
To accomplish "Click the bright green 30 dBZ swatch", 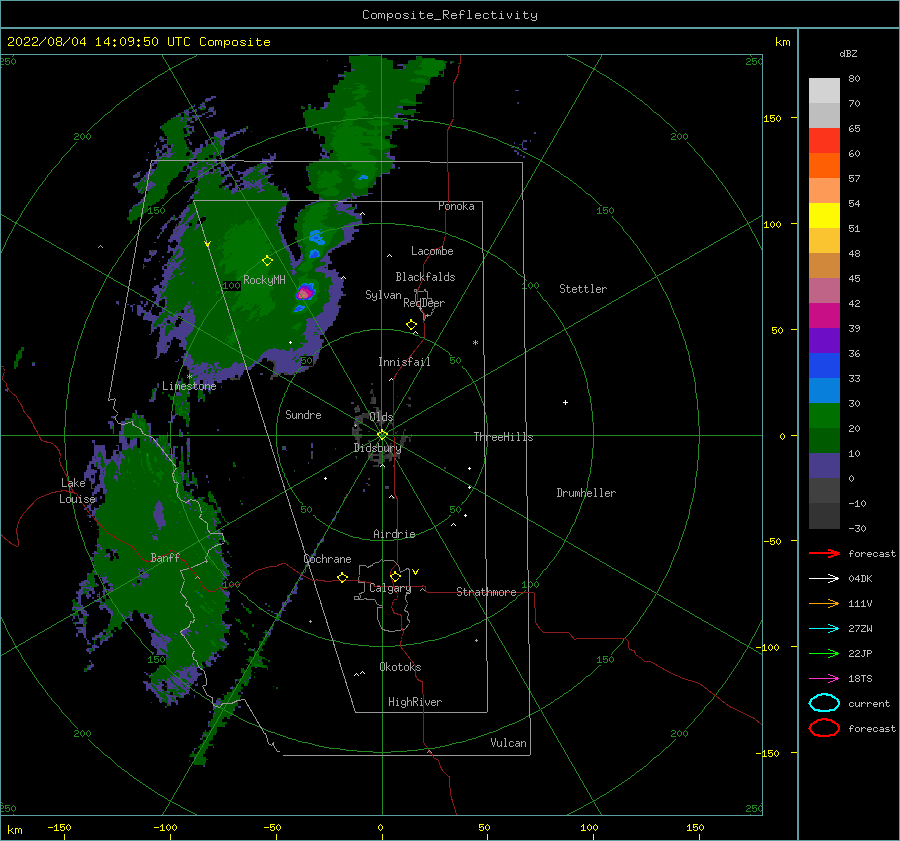I will [824, 415].
